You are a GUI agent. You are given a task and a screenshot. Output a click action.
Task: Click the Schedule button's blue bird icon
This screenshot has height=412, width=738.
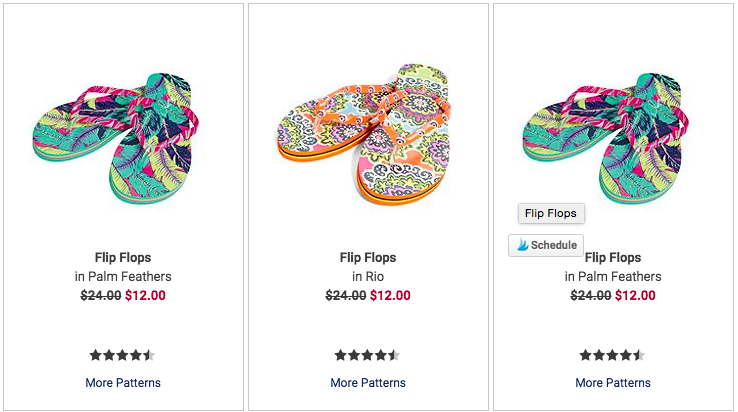click(521, 245)
